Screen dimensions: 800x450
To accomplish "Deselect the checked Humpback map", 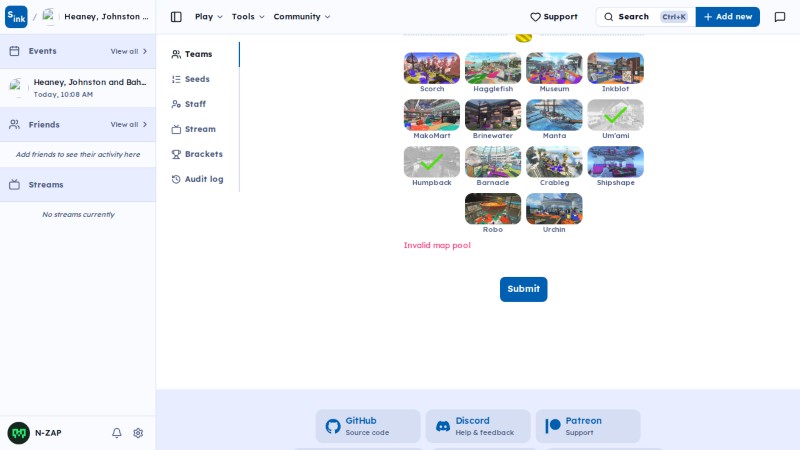I will click(432, 162).
